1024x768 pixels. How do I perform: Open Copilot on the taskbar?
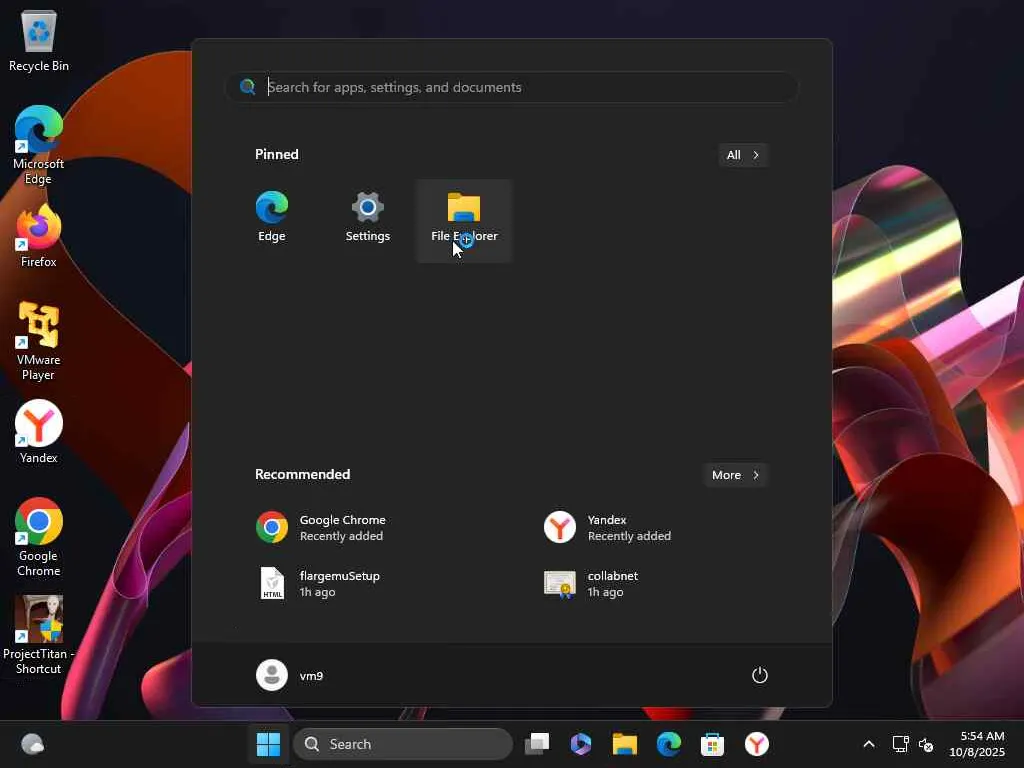click(x=581, y=744)
